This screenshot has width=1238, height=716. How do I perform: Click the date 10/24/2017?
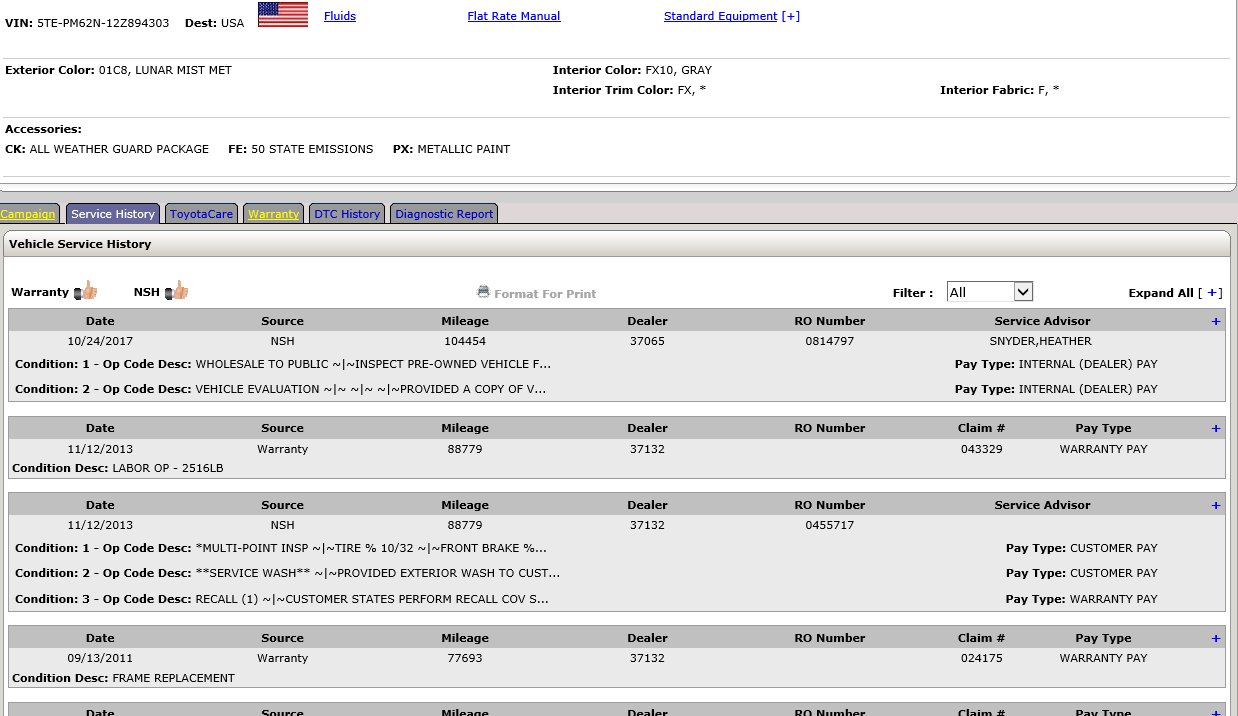click(100, 341)
